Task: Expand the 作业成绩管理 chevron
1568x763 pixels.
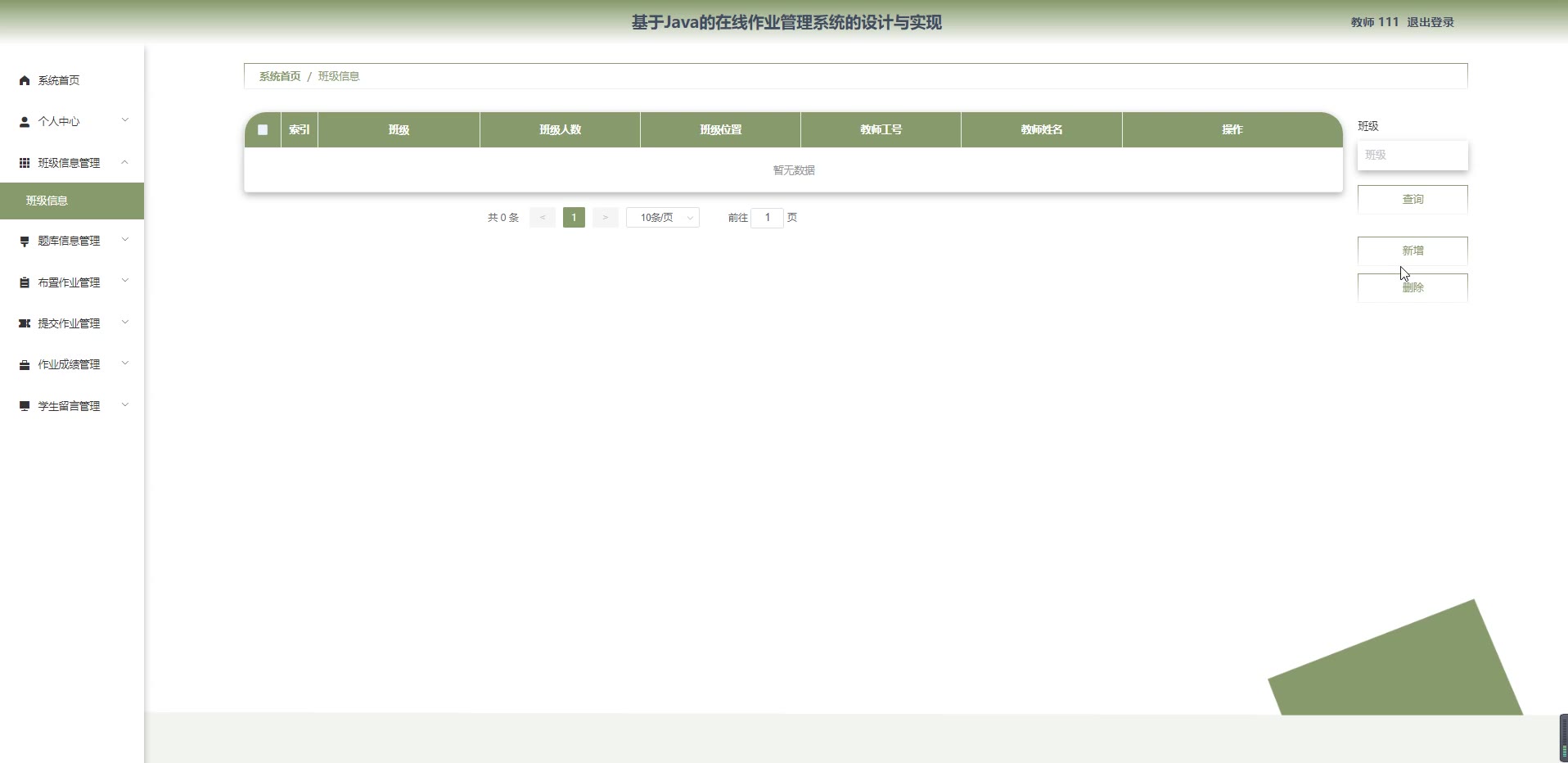Action: point(125,363)
